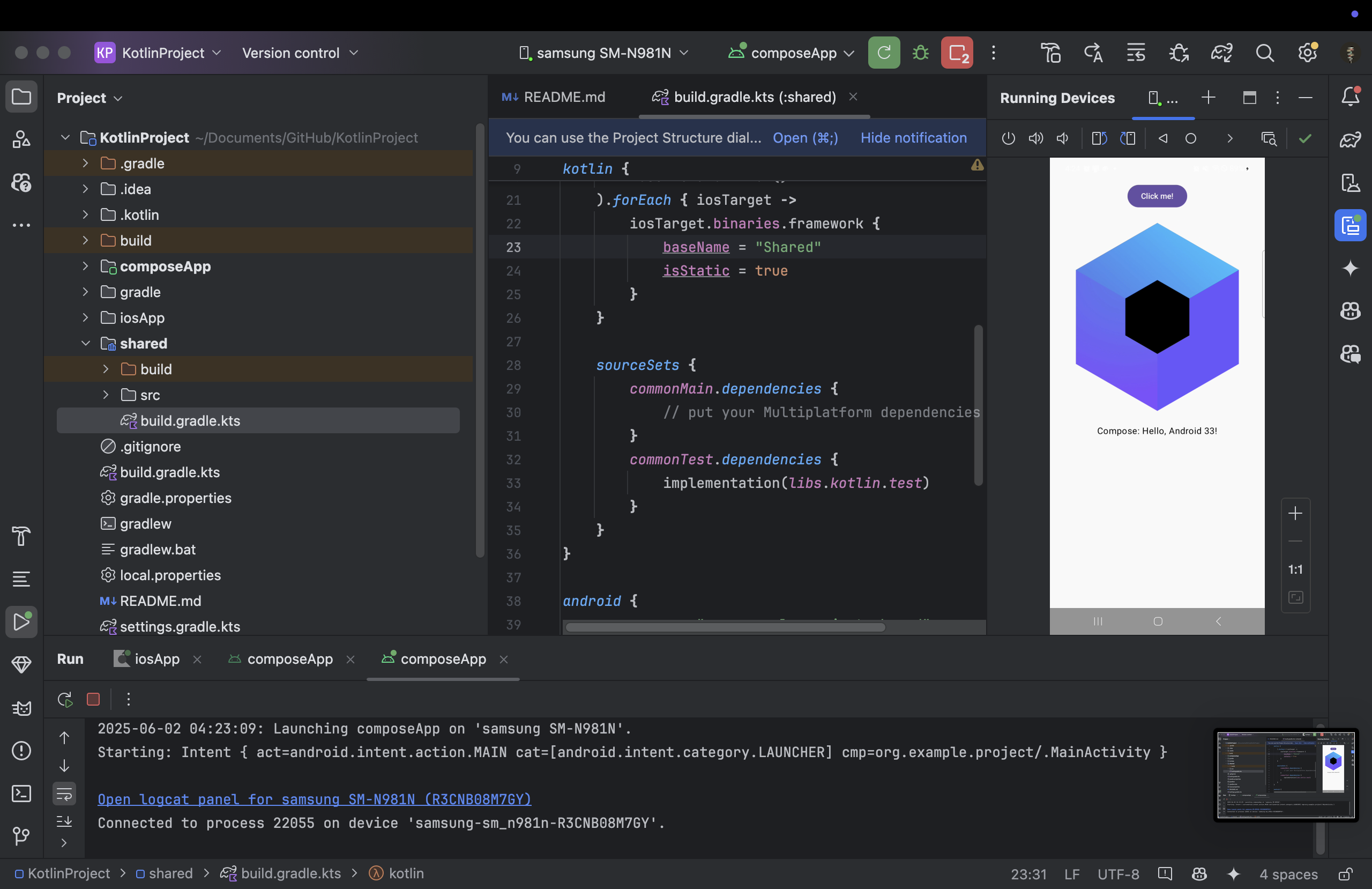Click the Hide notification link
This screenshot has width=1372, height=889.
(913, 138)
